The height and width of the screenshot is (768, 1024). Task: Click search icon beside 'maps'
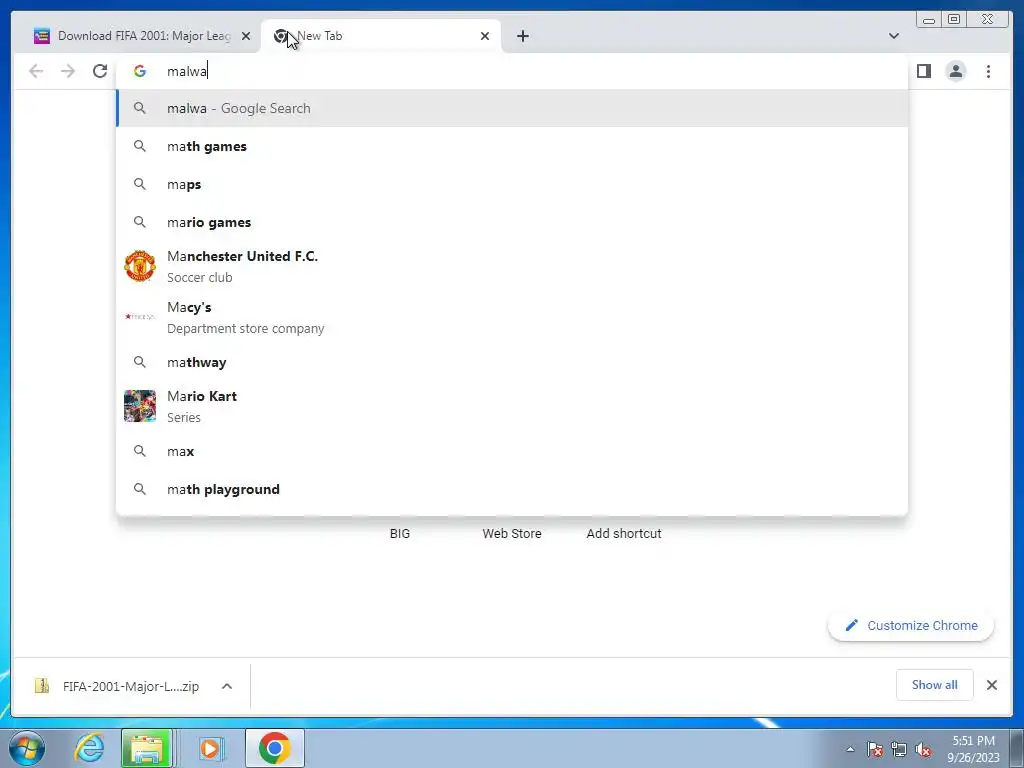140,184
